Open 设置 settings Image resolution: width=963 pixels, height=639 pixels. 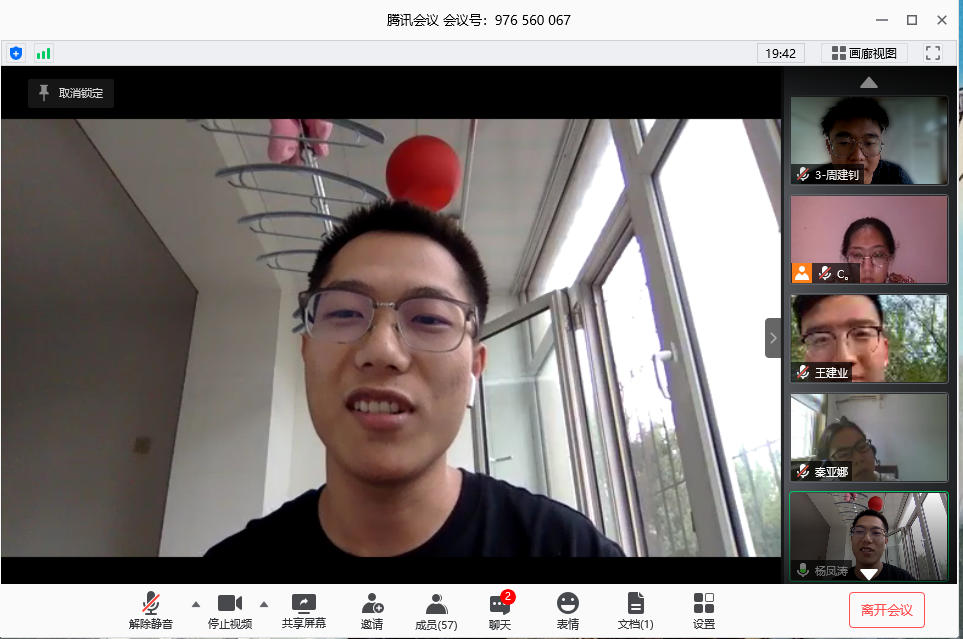tap(704, 610)
